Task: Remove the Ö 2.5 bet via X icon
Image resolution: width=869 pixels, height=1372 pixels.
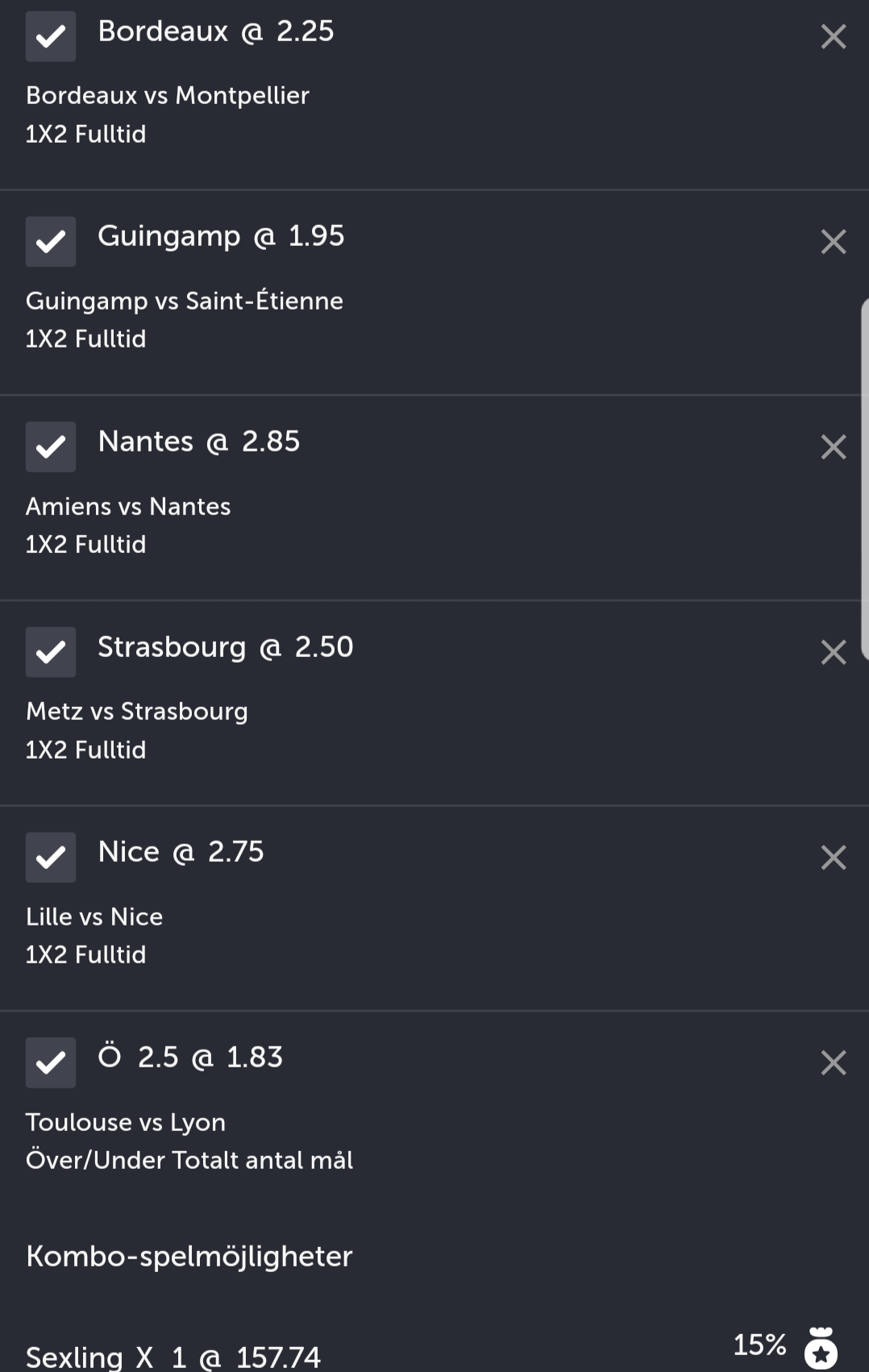Action: 833,1062
